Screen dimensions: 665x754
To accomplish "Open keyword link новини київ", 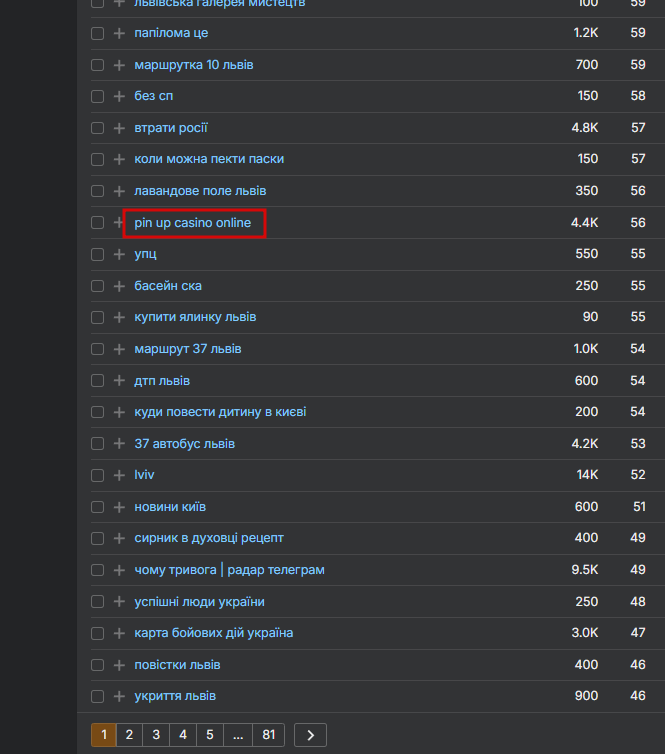I will tap(170, 507).
